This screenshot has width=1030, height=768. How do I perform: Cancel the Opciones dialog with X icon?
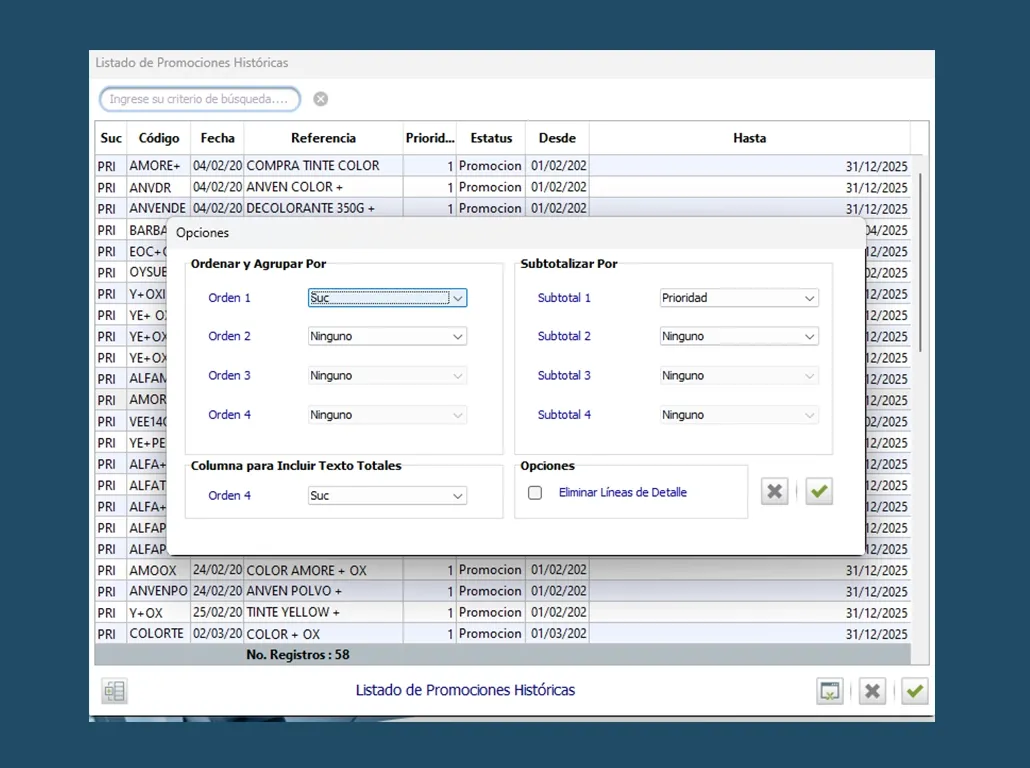click(774, 491)
